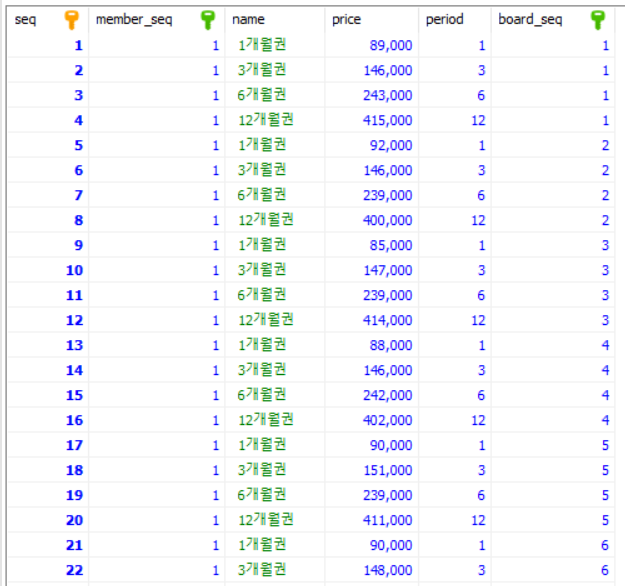The width and height of the screenshot is (625, 586).
Task: Select price cell 88,000
Action: (x=371, y=345)
